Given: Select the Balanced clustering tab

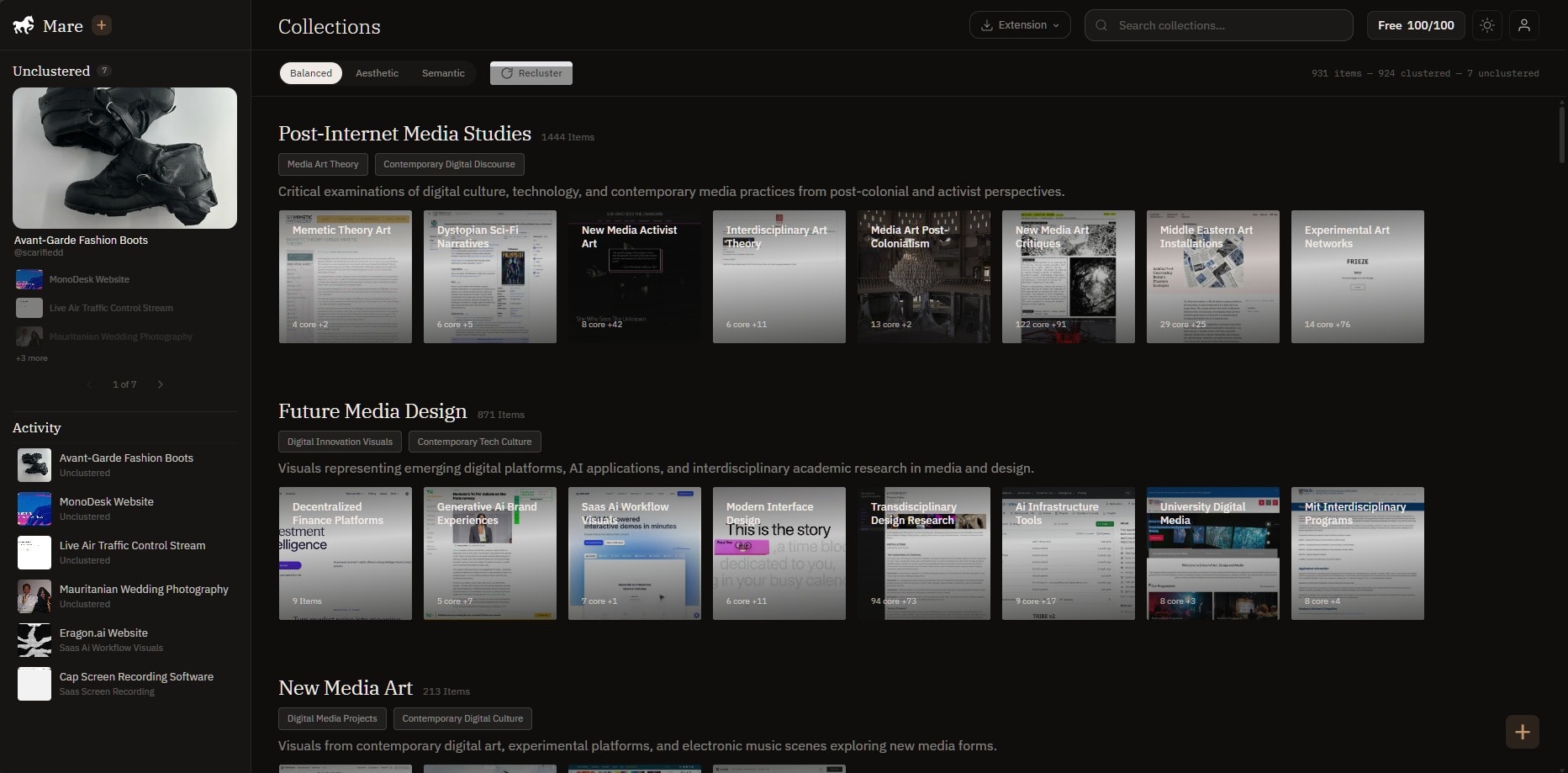Looking at the screenshot, I should (311, 73).
